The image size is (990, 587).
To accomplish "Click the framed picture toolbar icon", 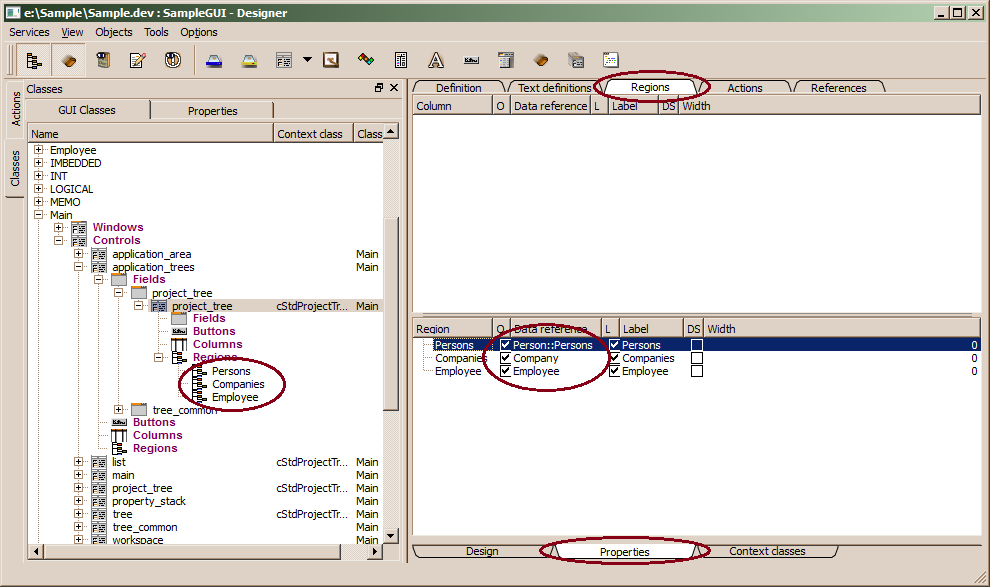I will click(331, 60).
